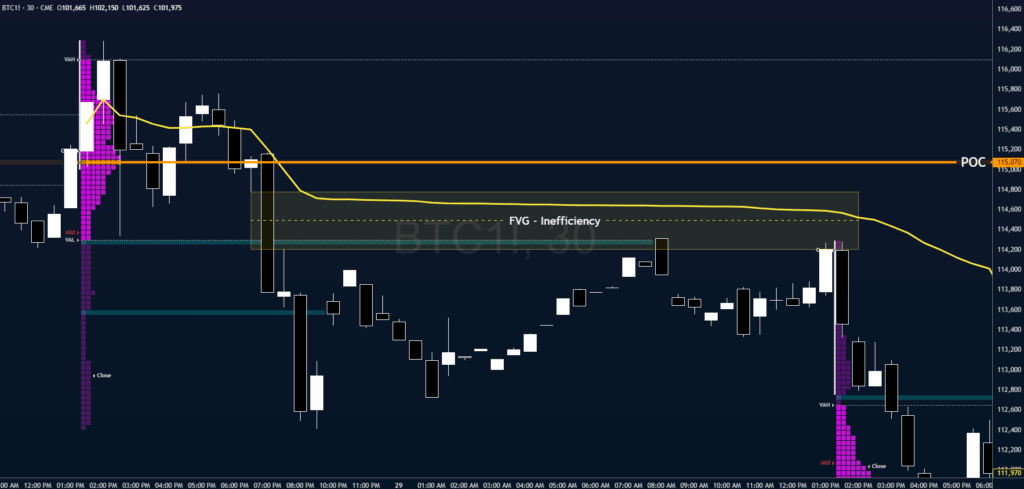Click Close marker on lower-right volume profile
Screen dimensions: 1024x489
point(876,466)
